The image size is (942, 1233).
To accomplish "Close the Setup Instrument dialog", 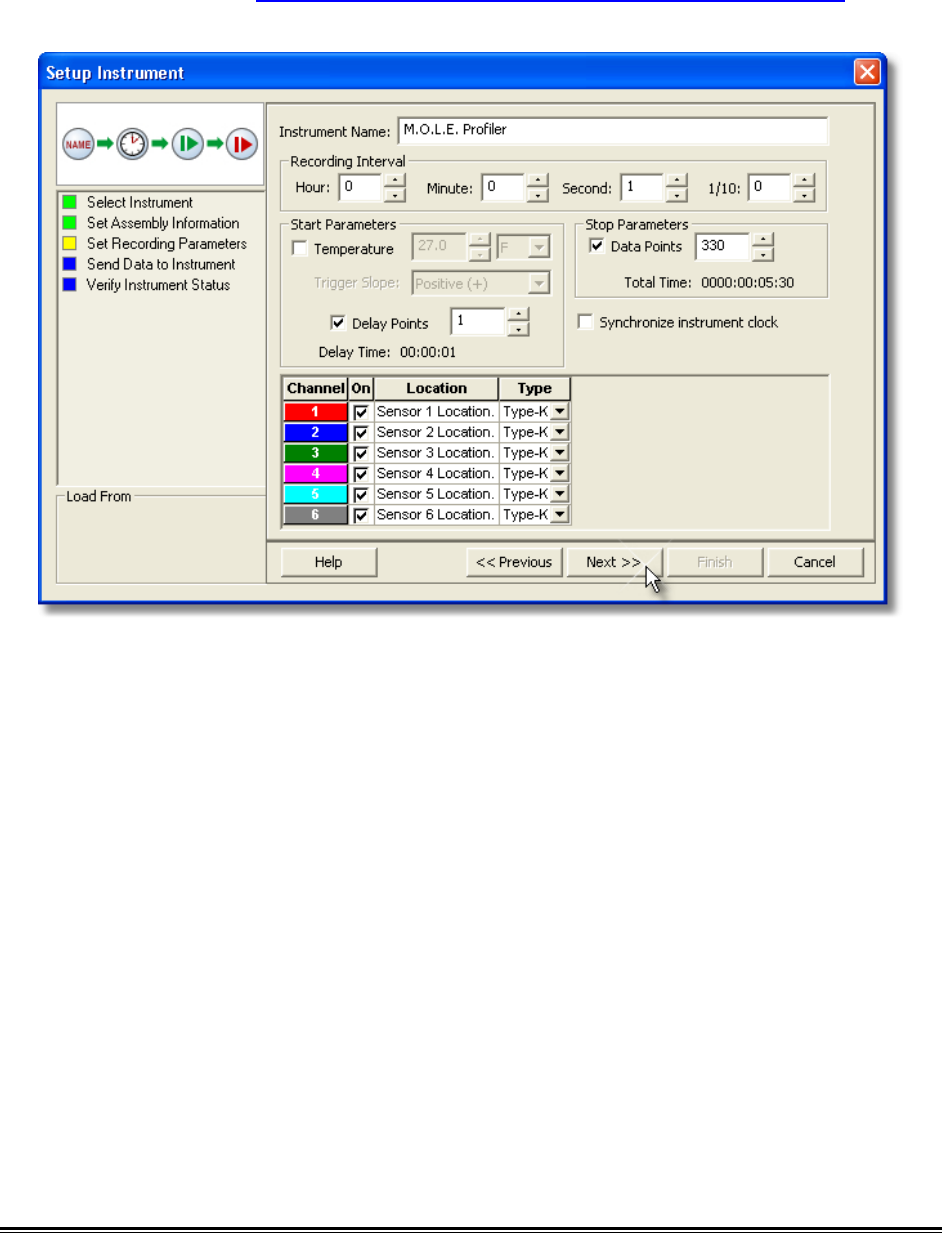I will pyautogui.click(x=867, y=73).
